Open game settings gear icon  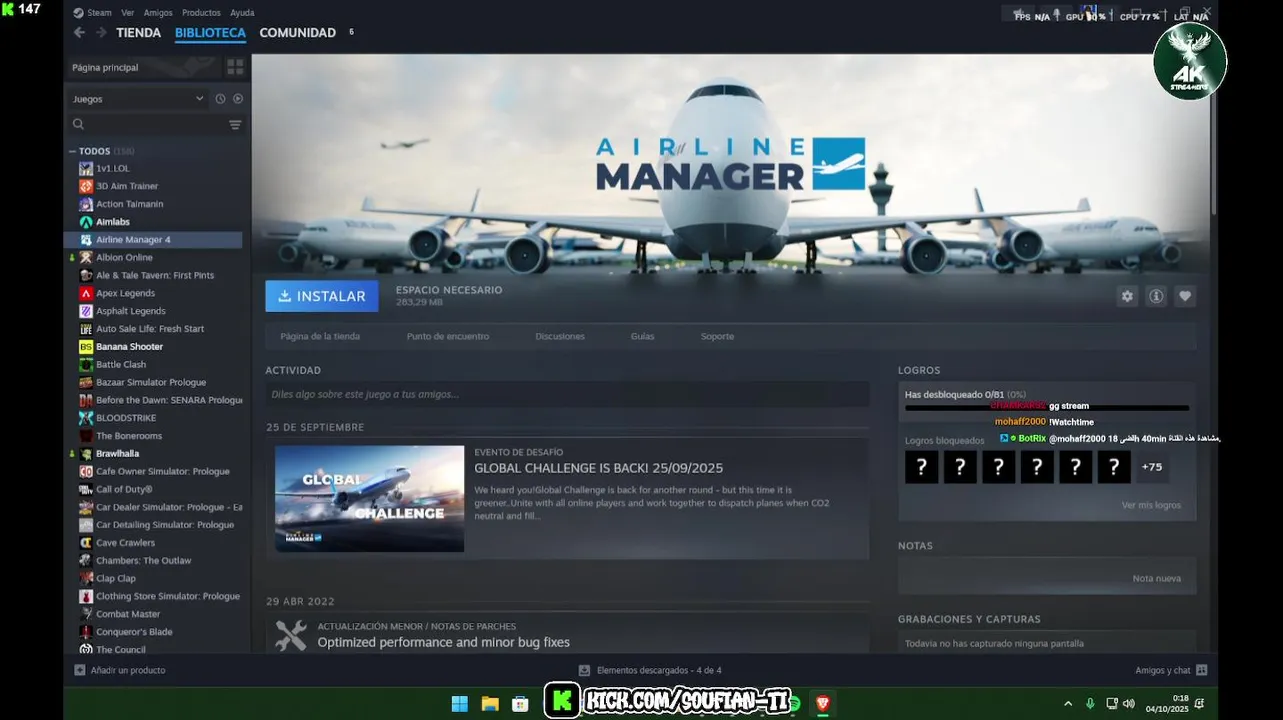pos(1127,296)
